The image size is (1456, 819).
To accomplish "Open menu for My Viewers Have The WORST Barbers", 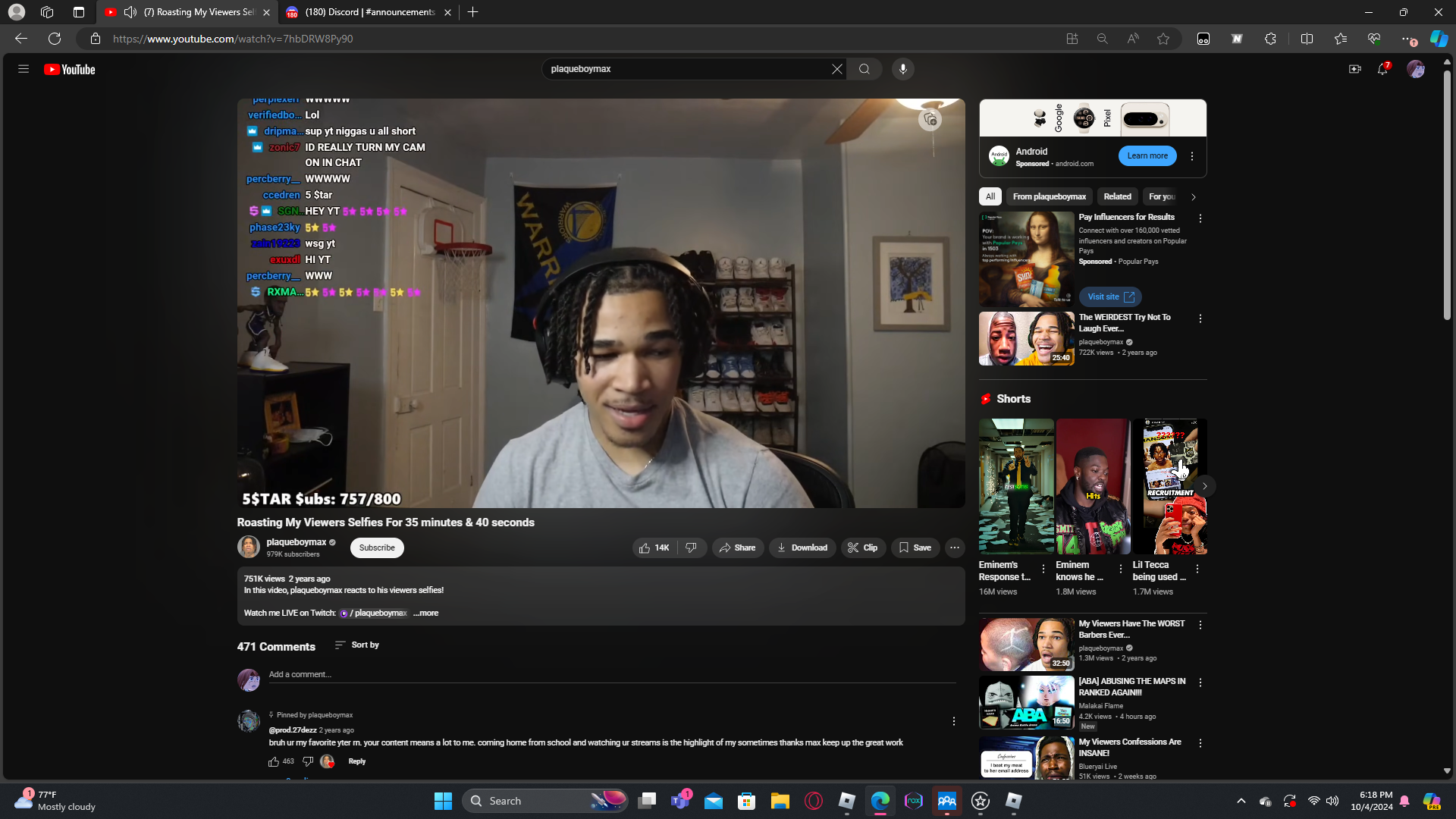I will click(1200, 625).
